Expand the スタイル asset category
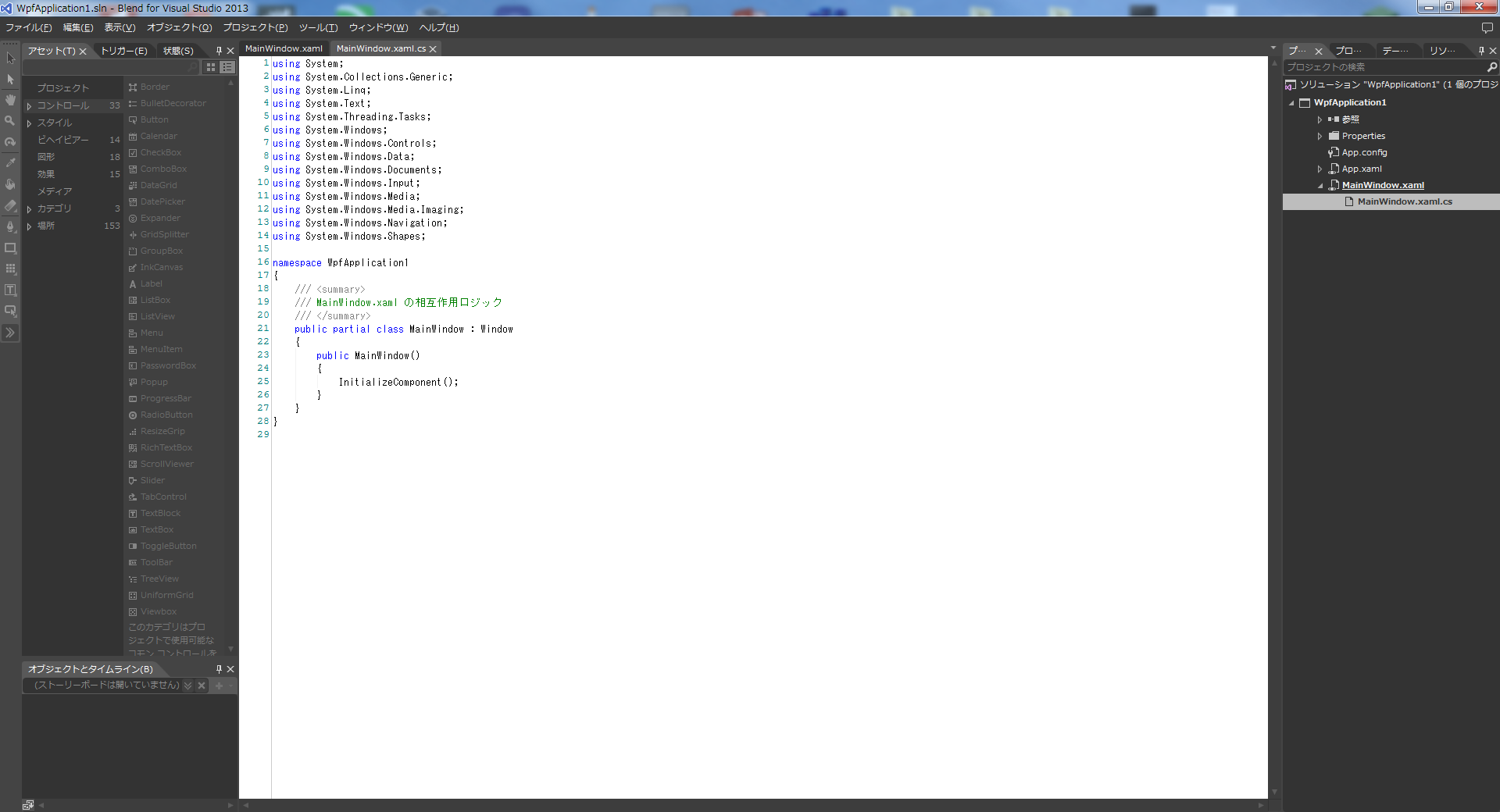1500x812 pixels. click(x=30, y=123)
